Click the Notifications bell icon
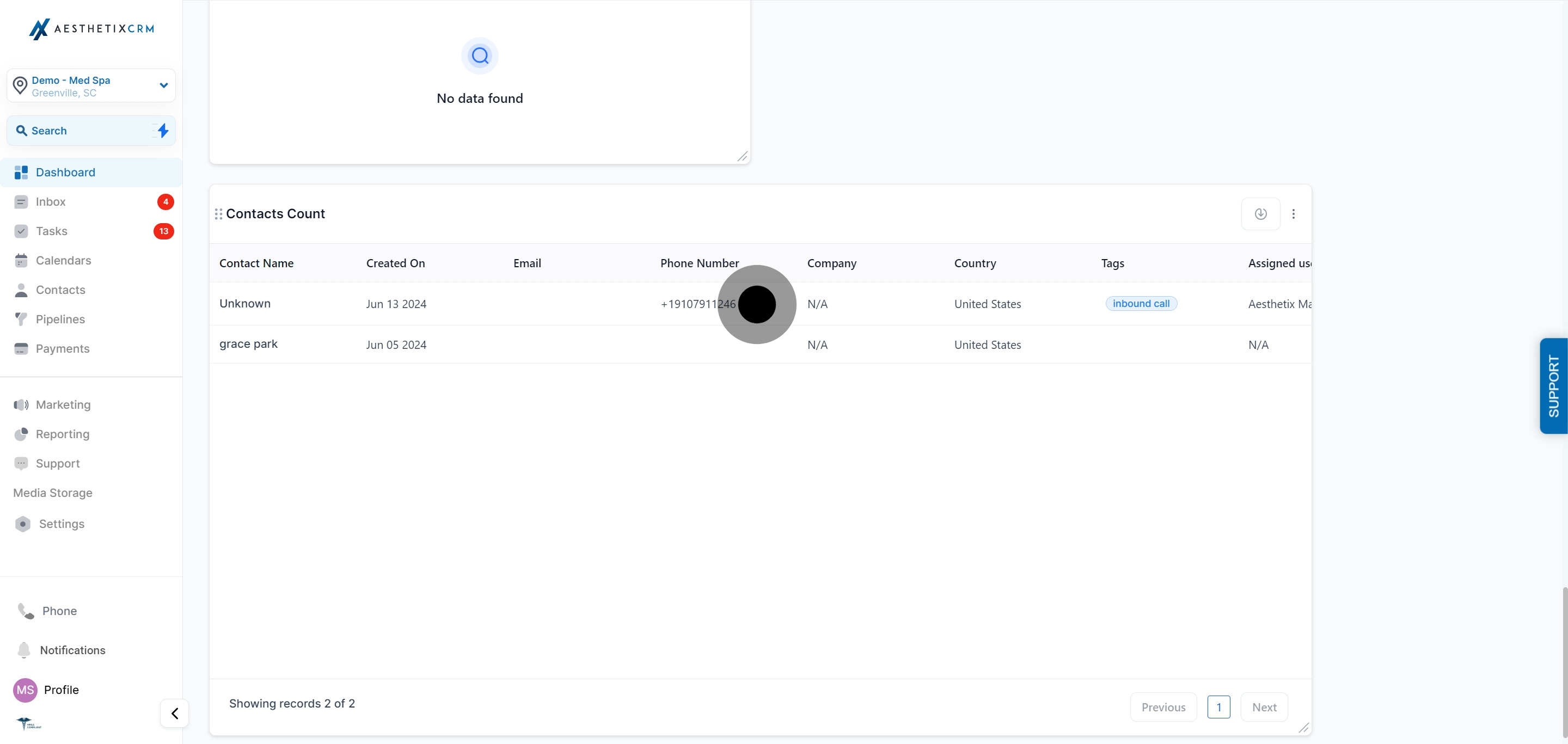 click(24, 650)
